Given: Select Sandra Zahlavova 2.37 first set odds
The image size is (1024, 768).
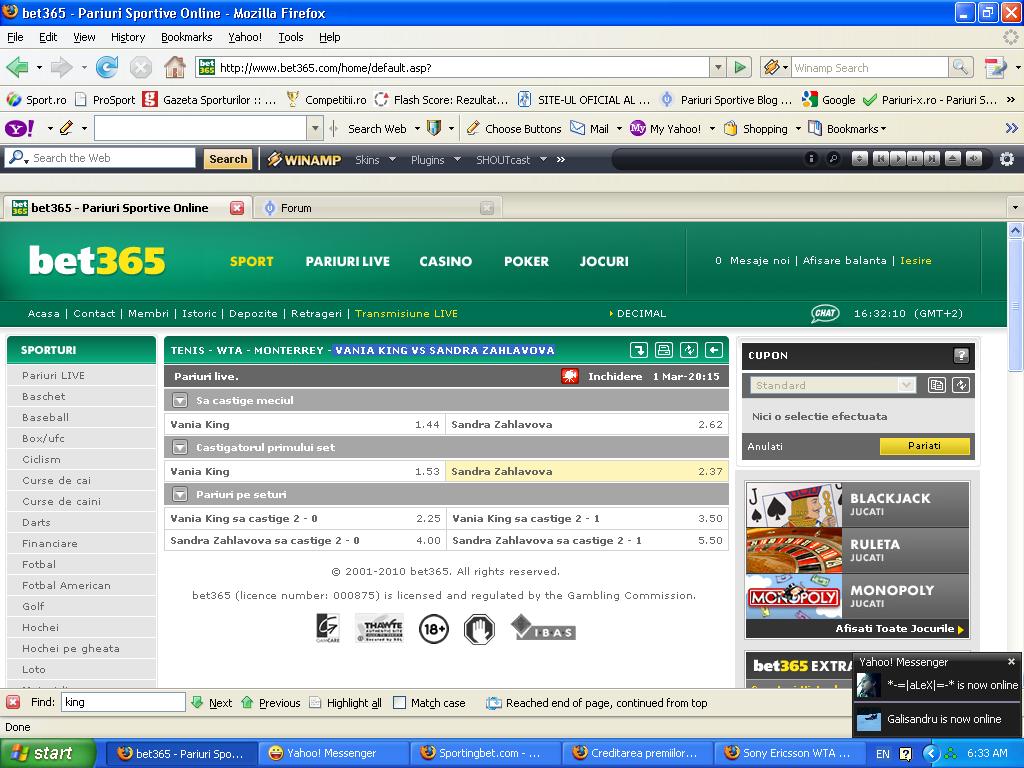Looking at the screenshot, I should [586, 472].
